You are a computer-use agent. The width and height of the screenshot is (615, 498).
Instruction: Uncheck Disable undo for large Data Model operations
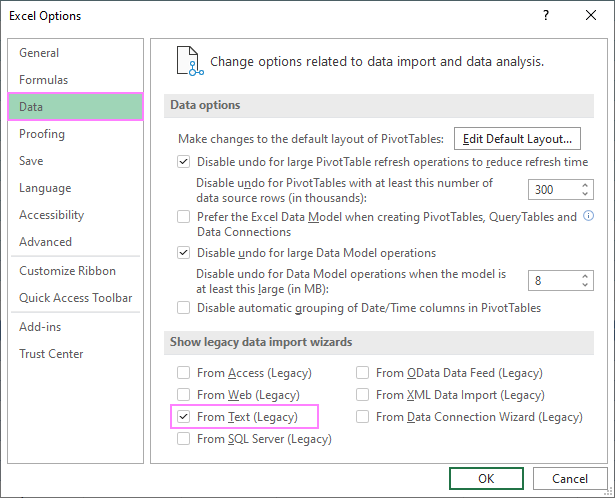coord(184,253)
